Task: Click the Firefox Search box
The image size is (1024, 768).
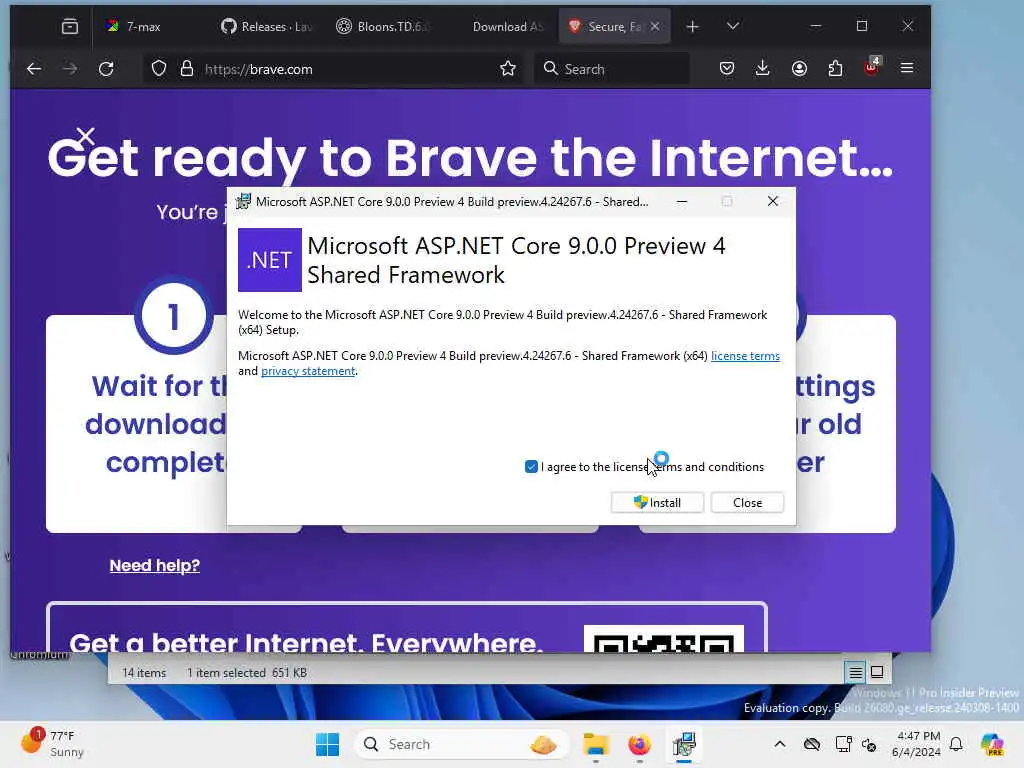Action: (612, 69)
